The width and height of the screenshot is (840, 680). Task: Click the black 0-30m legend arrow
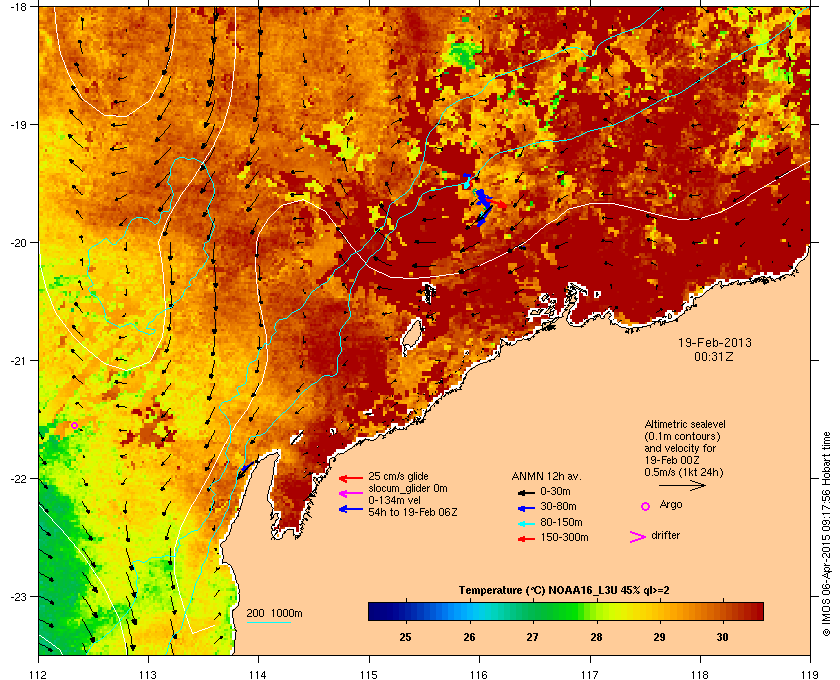(526, 492)
